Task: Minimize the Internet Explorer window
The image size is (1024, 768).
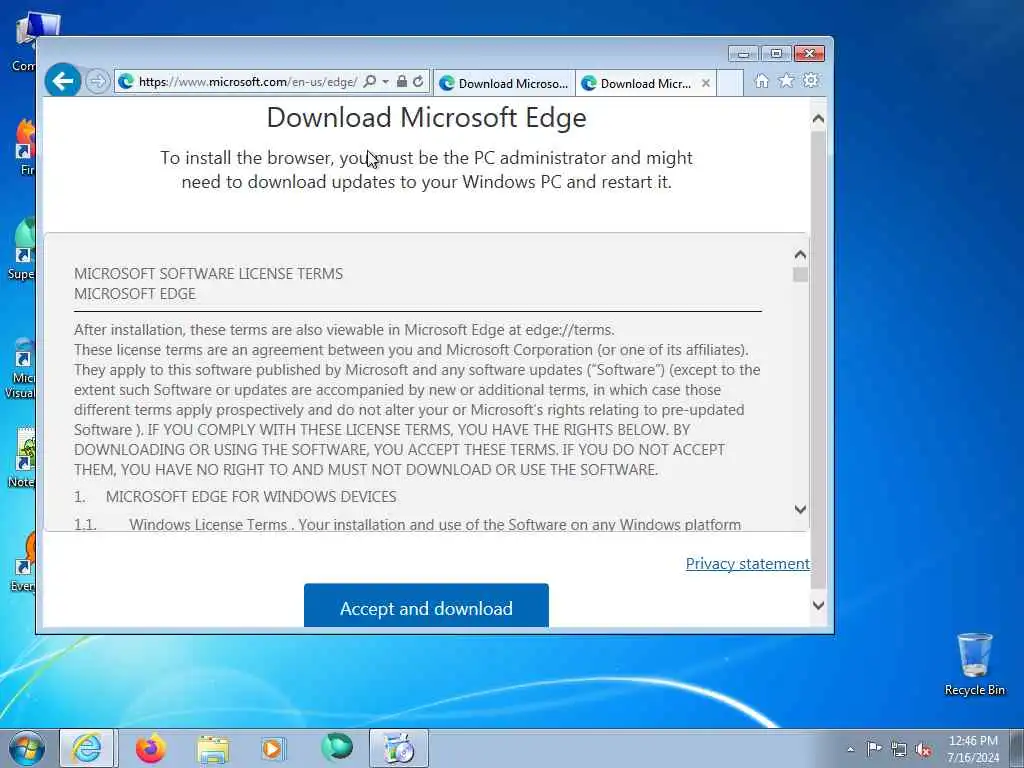Action: pos(743,54)
